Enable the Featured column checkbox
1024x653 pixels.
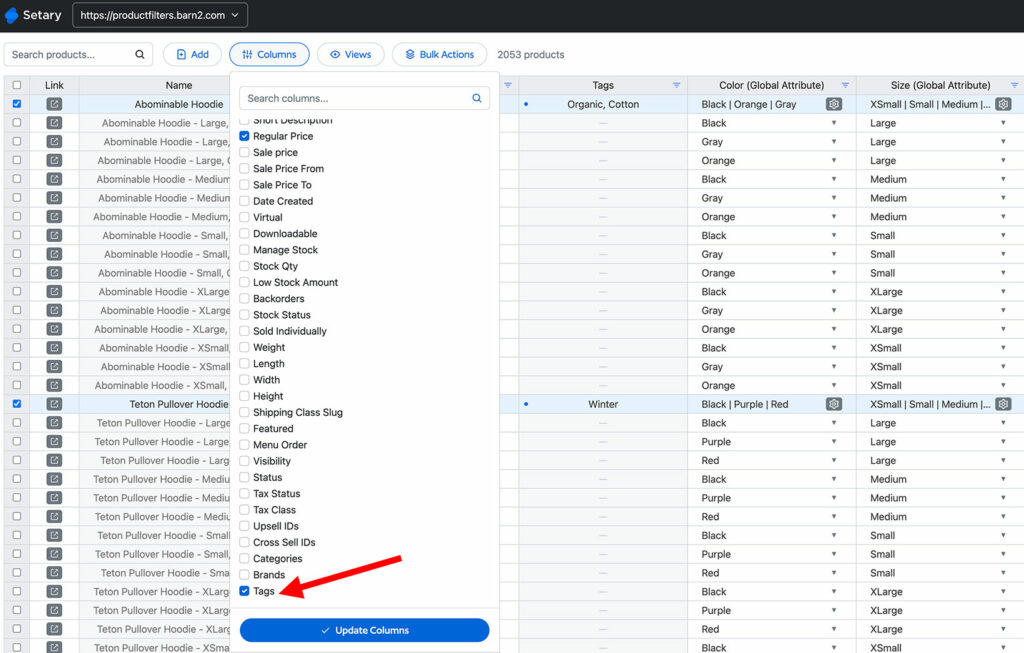(244, 428)
